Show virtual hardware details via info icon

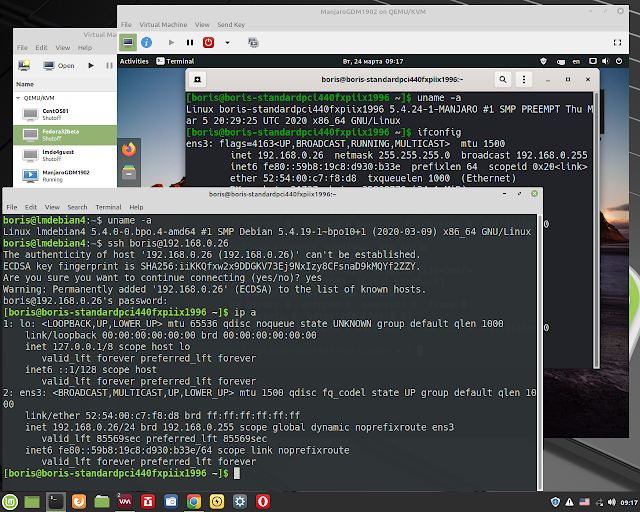pyautogui.click(x=147, y=42)
